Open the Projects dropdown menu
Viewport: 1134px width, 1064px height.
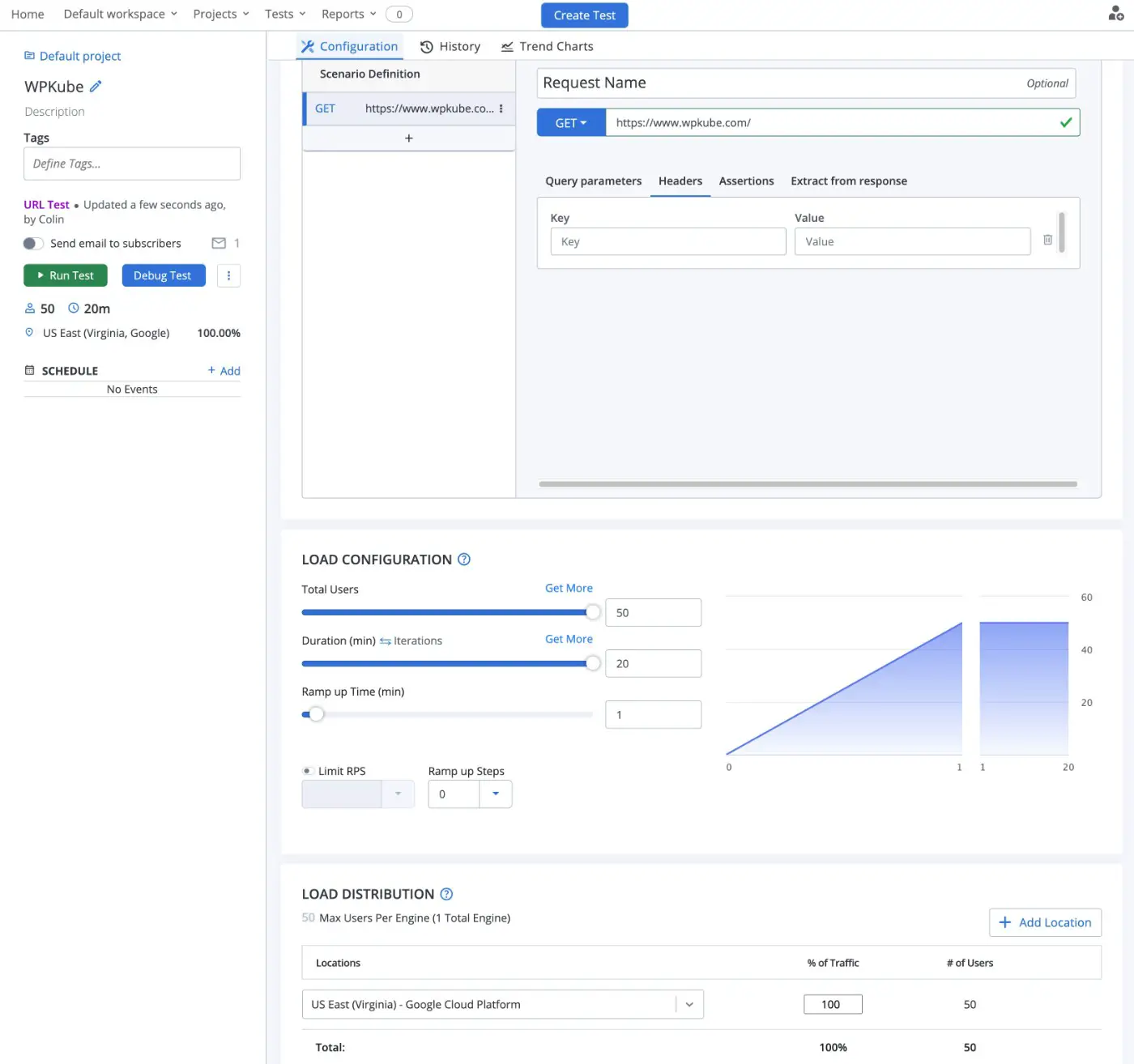[x=221, y=14]
